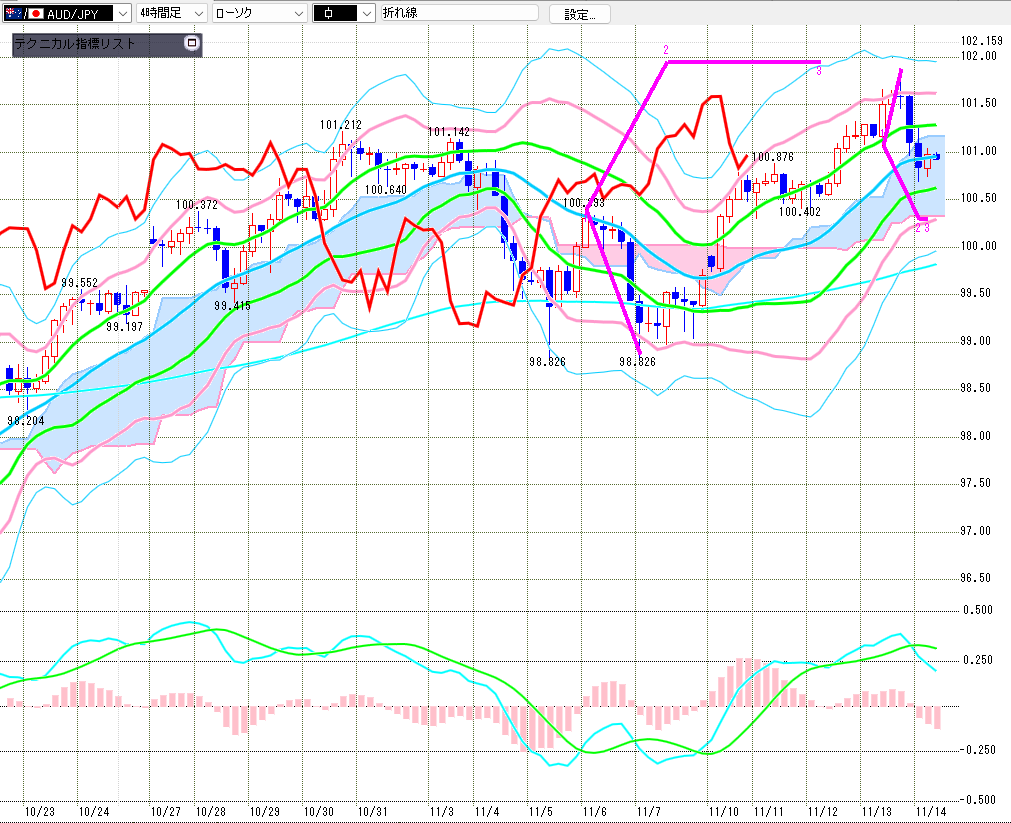
Task: Click the 101.212 high price label
Action: (340, 125)
